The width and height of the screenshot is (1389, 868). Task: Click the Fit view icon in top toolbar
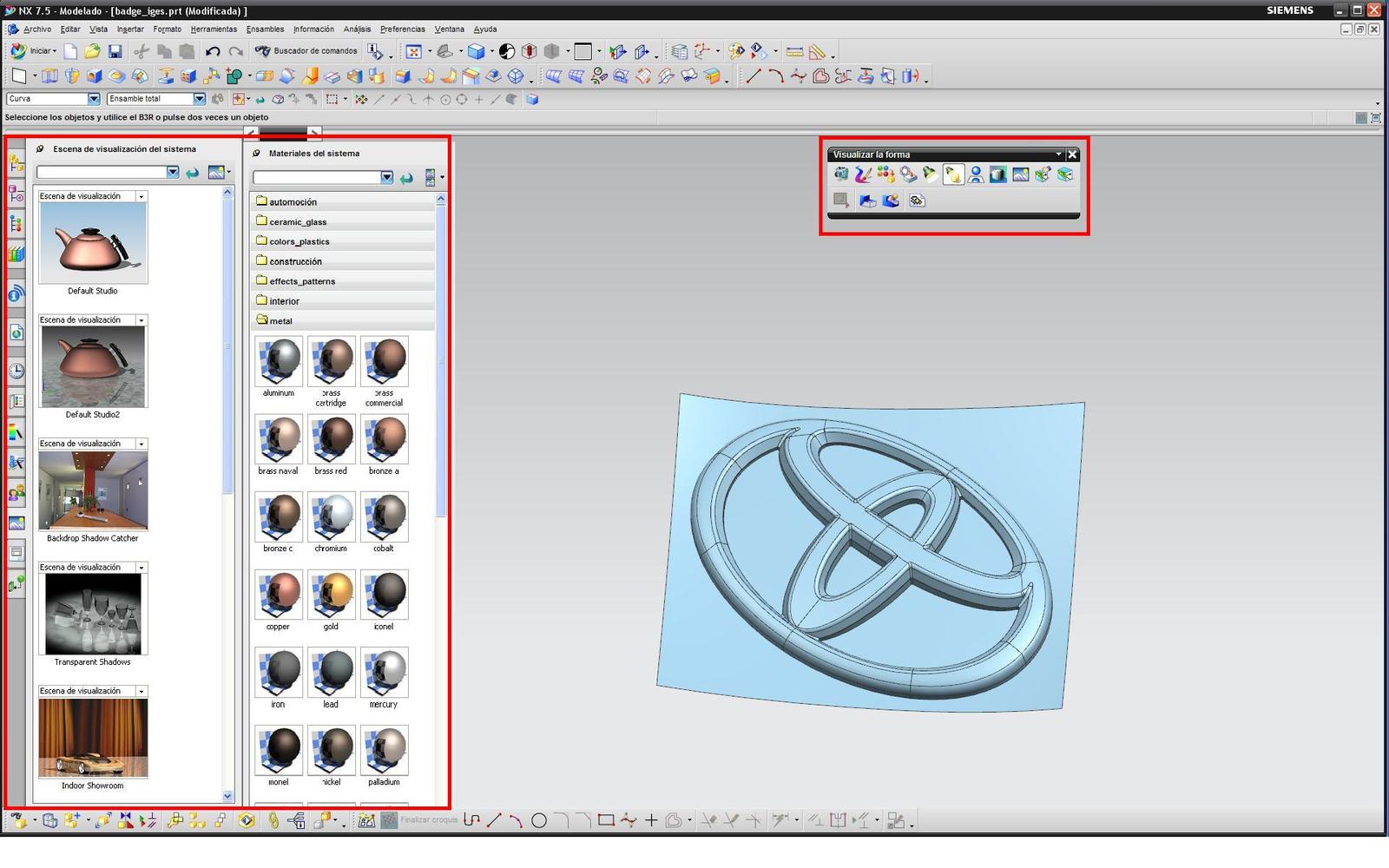[414, 51]
